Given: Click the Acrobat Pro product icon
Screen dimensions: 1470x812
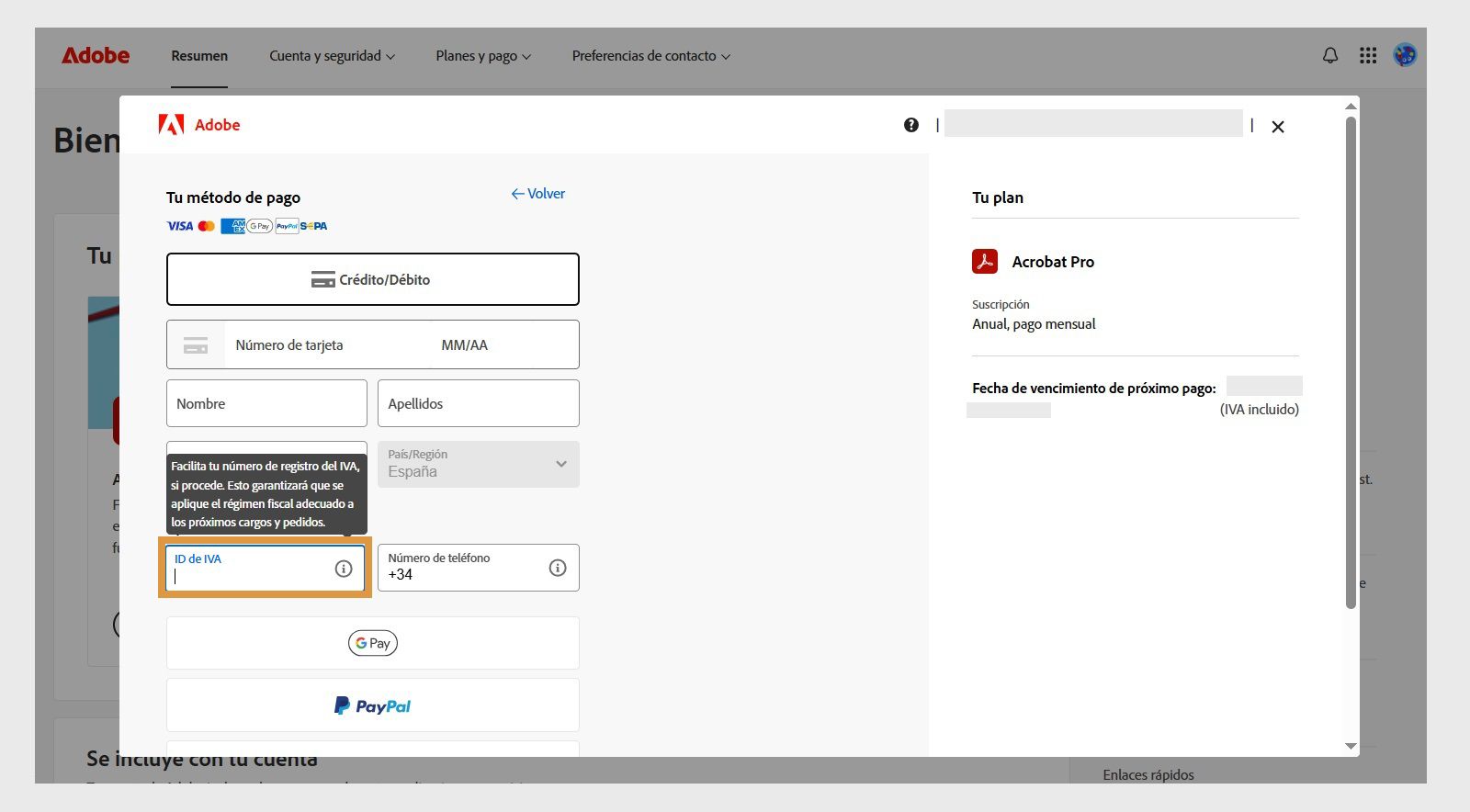Looking at the screenshot, I should coord(985,262).
